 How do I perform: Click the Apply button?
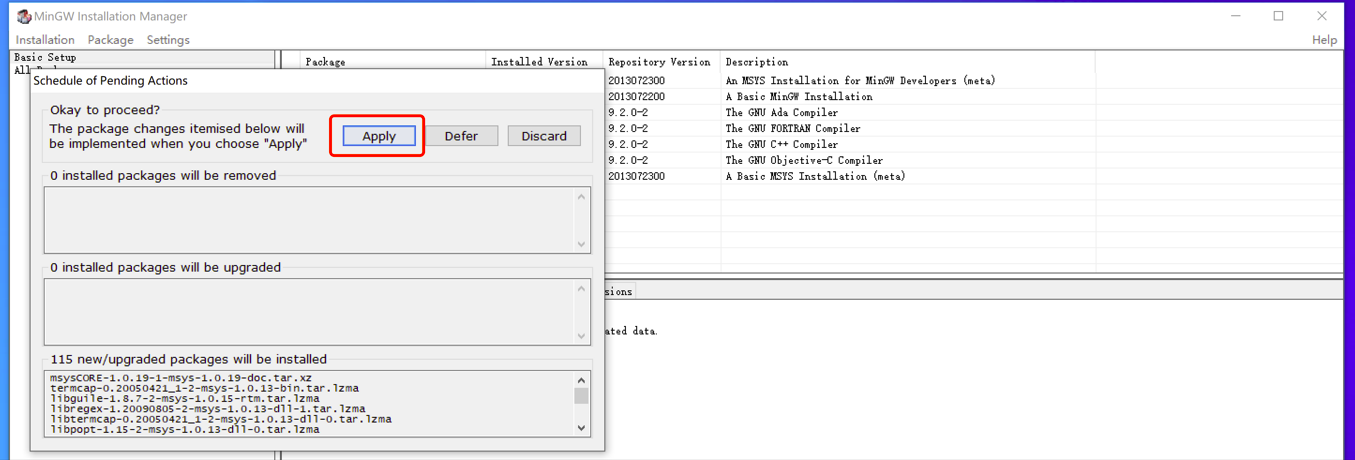379,136
